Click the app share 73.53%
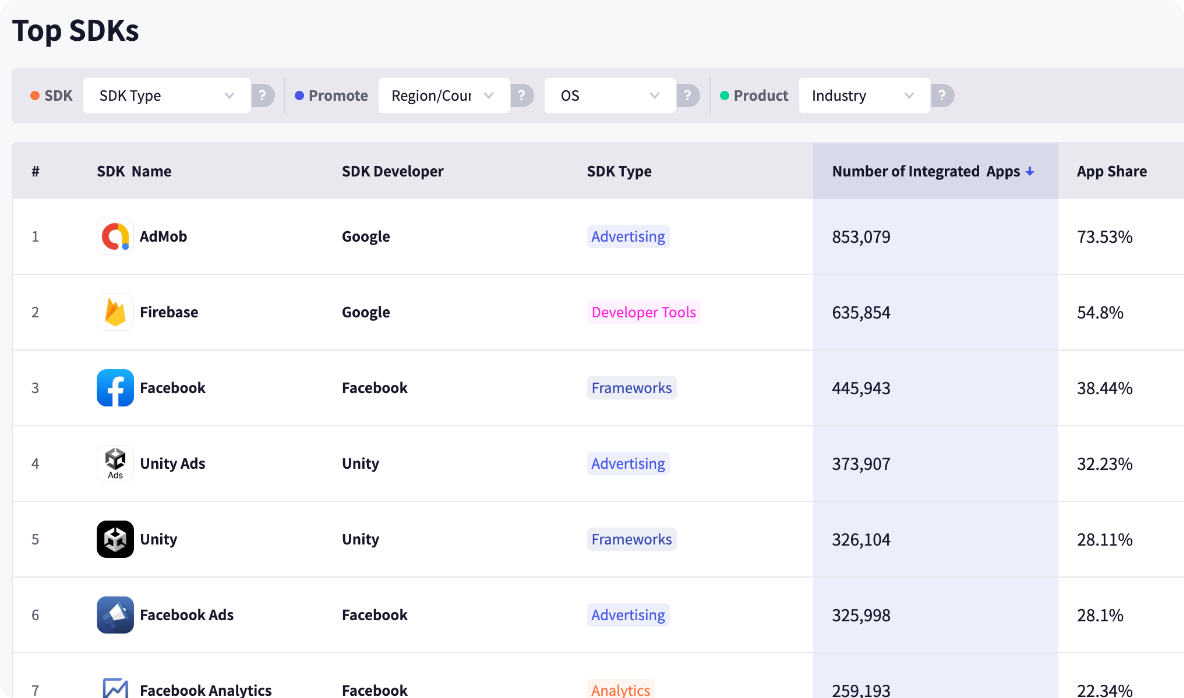Viewport: 1184px width, 698px height. click(1105, 236)
